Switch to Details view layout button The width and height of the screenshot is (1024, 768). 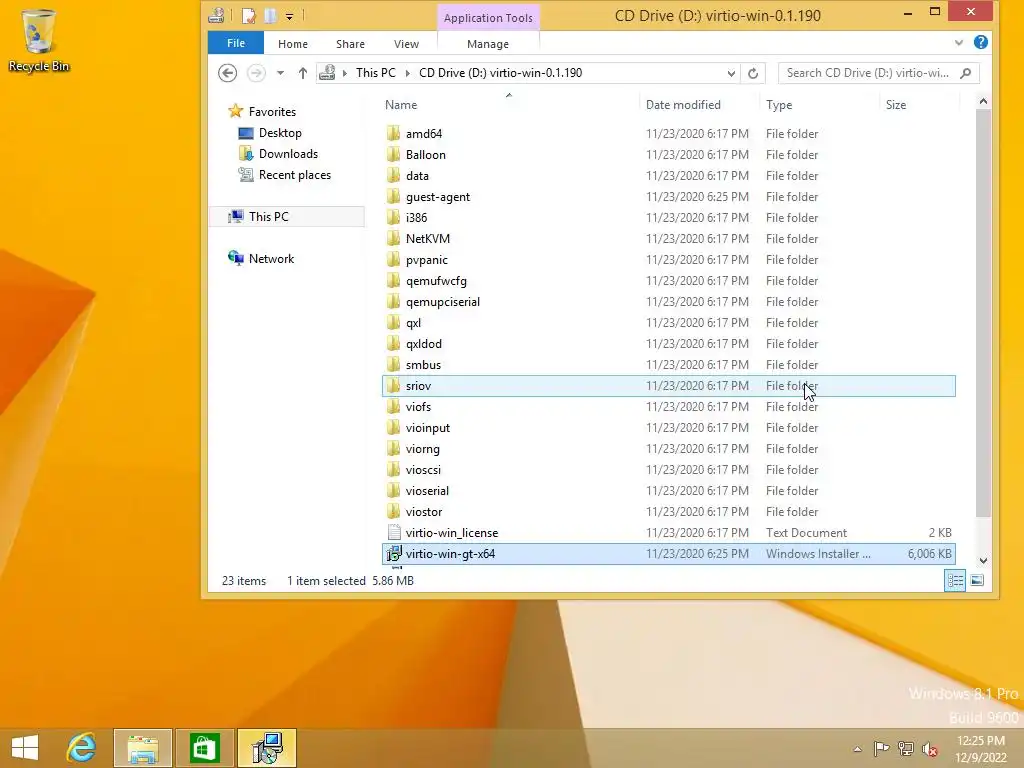tap(955, 580)
